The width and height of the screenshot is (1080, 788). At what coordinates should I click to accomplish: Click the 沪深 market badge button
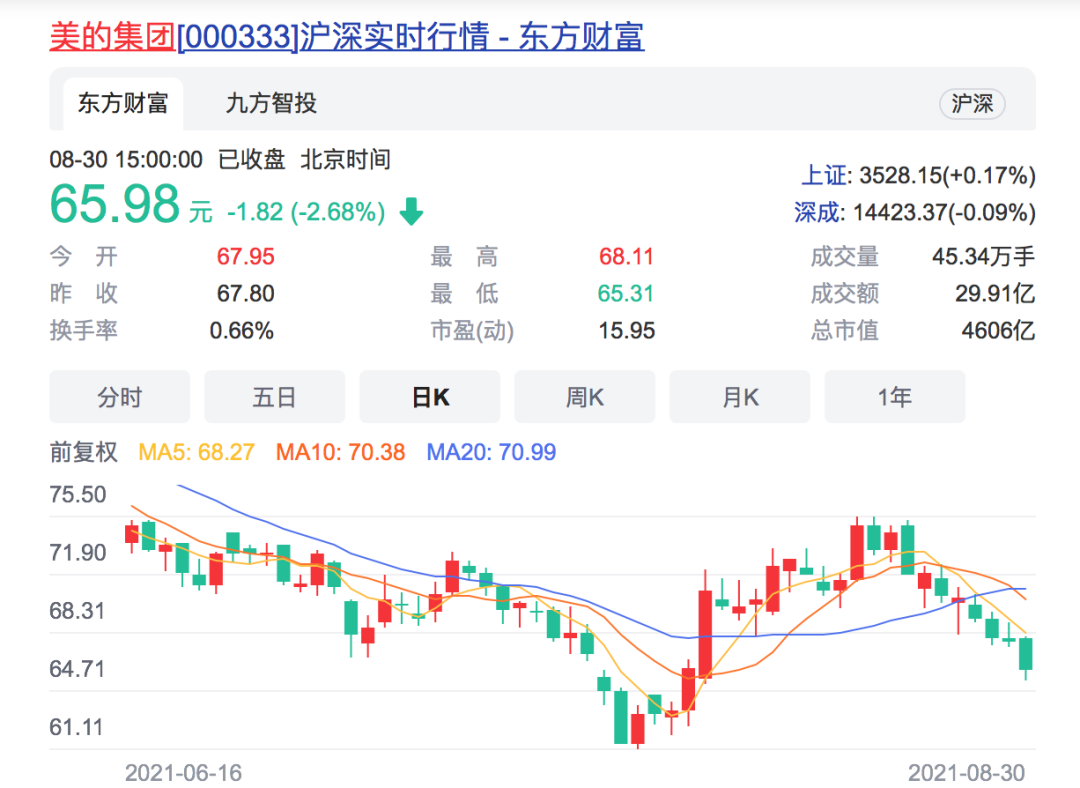pos(972,104)
